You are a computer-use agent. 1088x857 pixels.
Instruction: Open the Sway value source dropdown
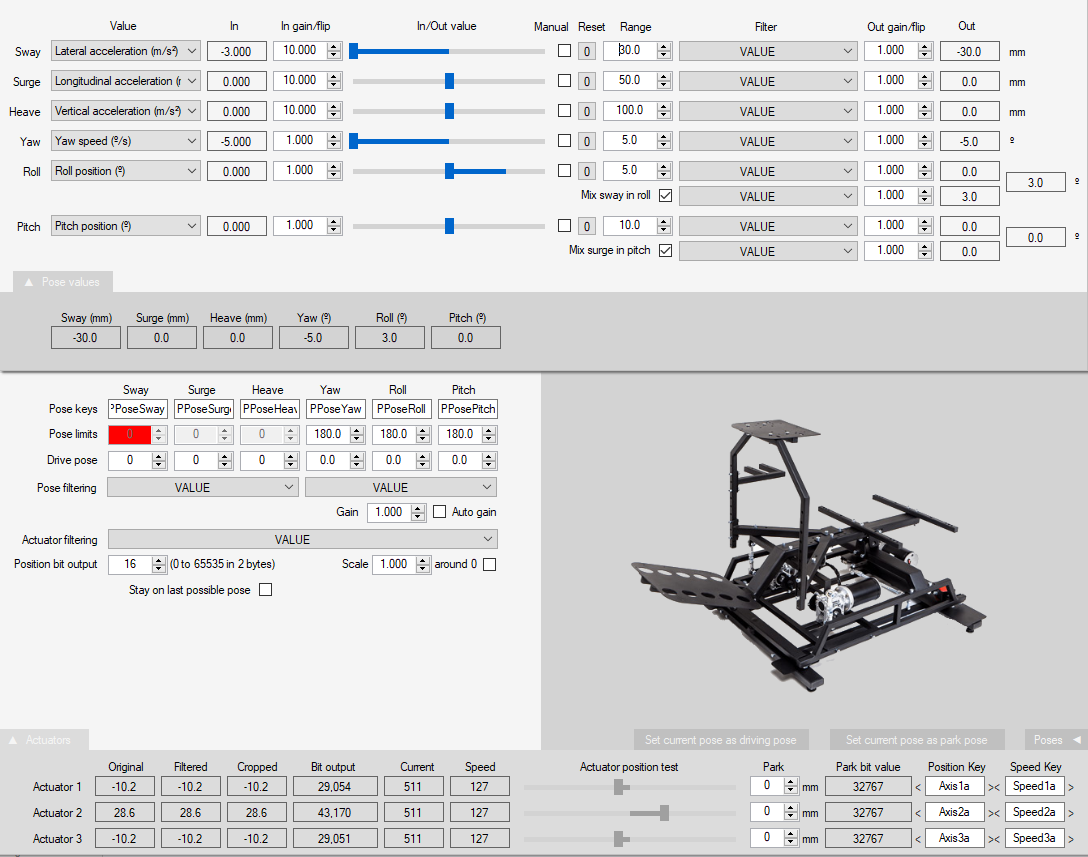pos(126,51)
